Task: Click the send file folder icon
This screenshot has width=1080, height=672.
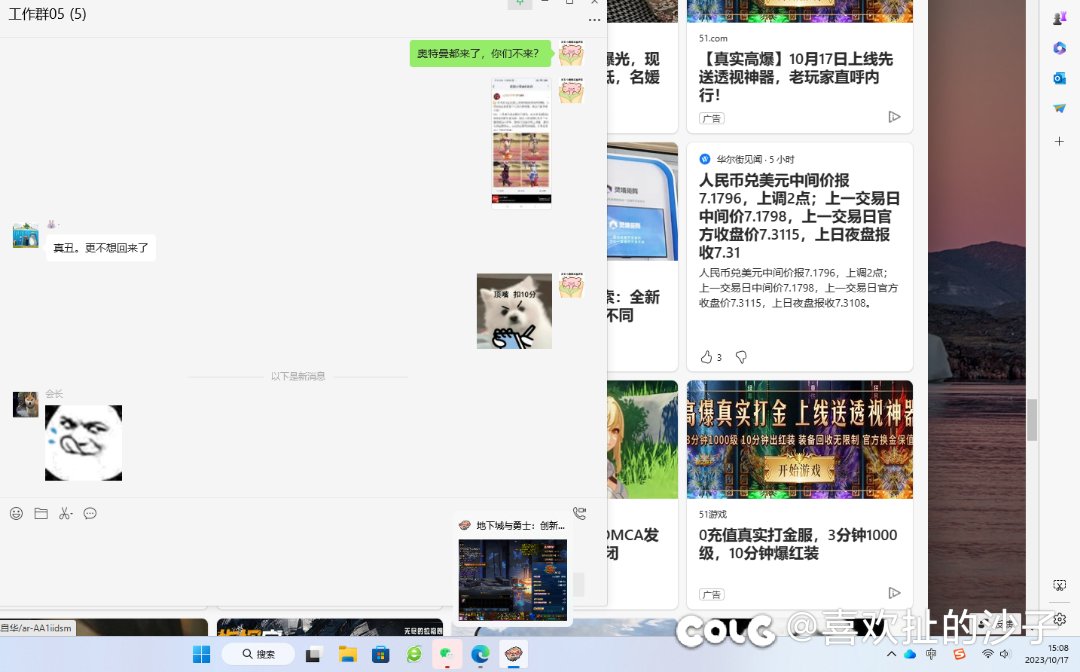Action: click(x=41, y=514)
